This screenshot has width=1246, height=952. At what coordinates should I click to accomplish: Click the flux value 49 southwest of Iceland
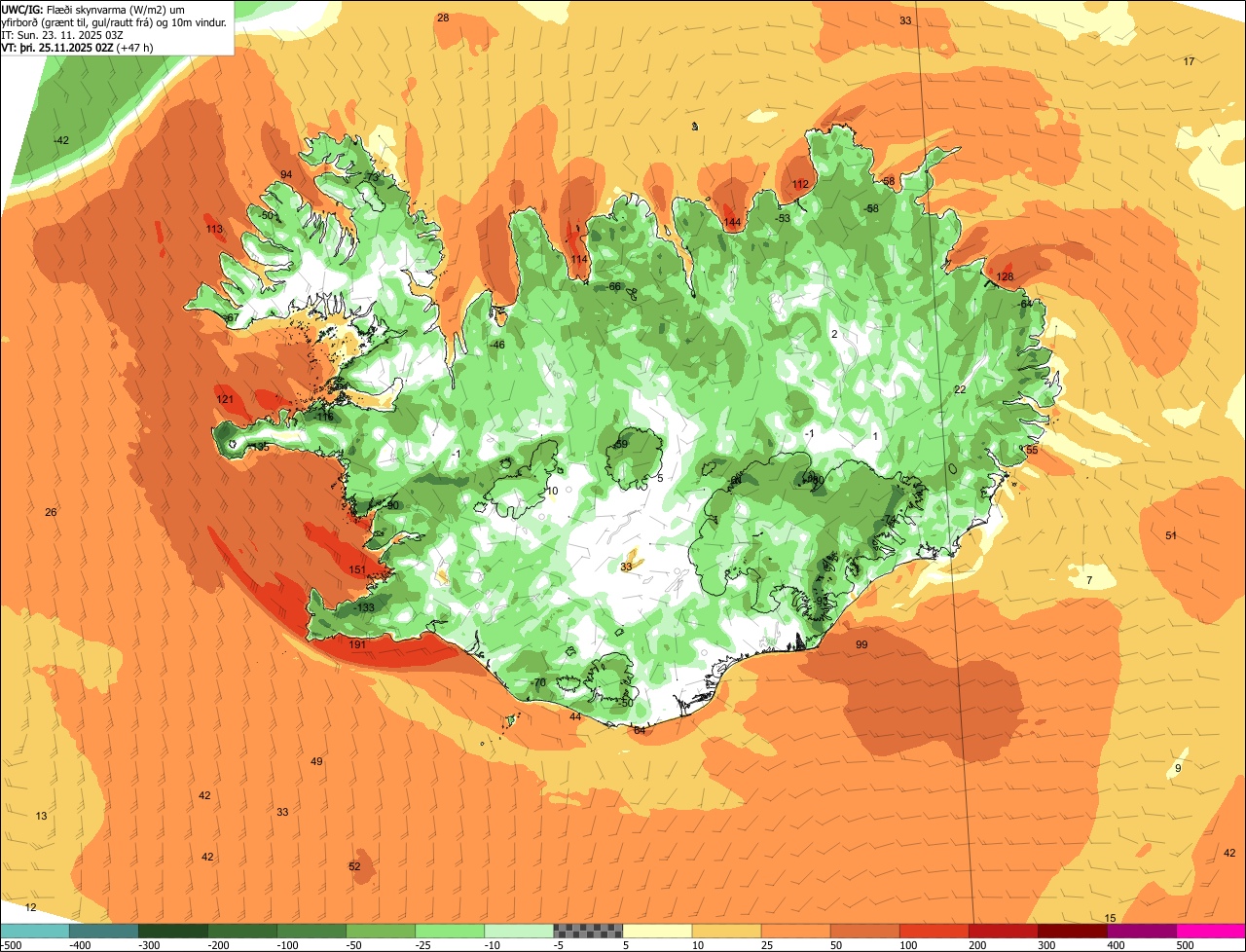(316, 762)
